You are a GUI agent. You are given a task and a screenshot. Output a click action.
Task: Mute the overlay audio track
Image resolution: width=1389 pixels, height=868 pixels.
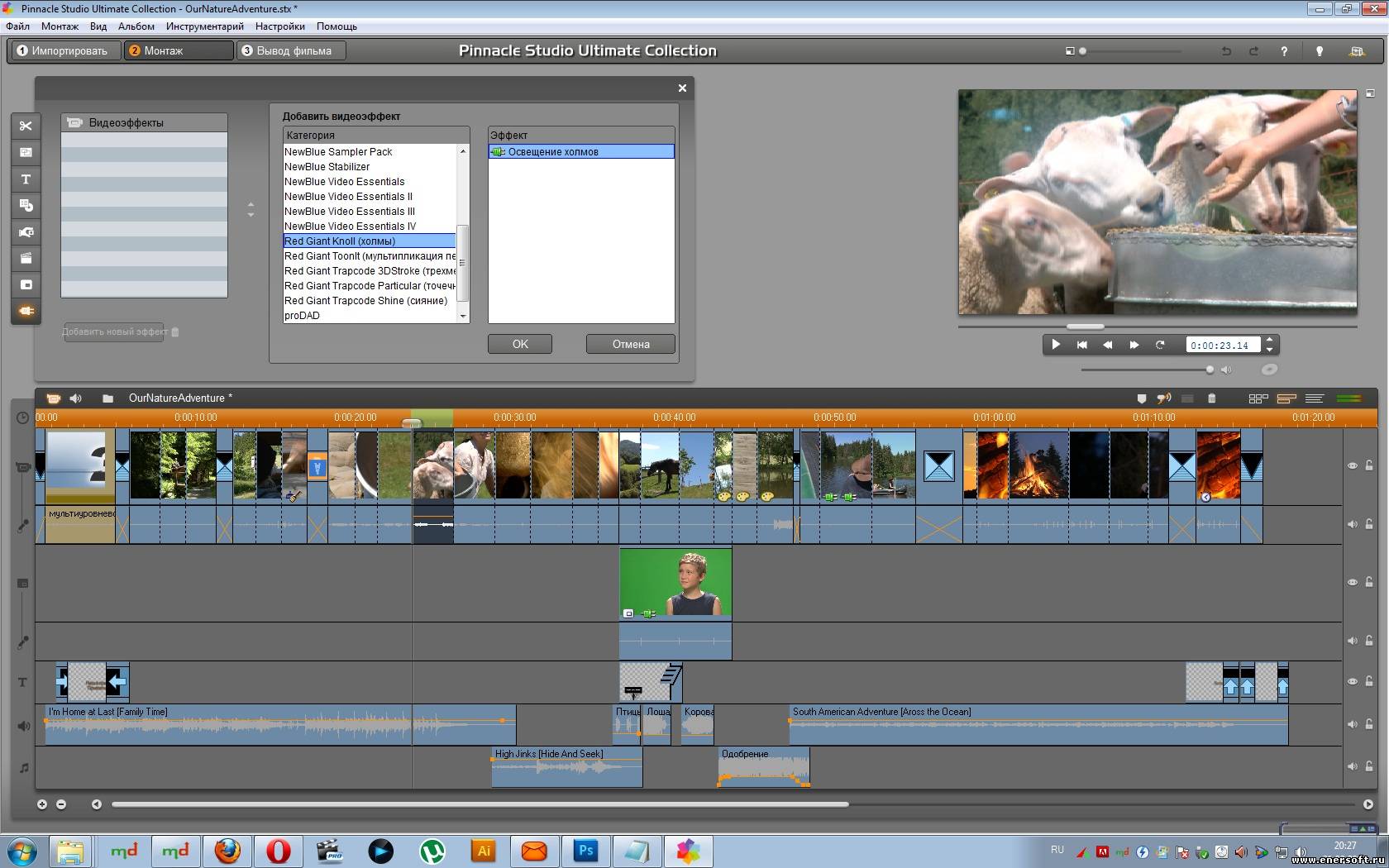(x=1353, y=641)
